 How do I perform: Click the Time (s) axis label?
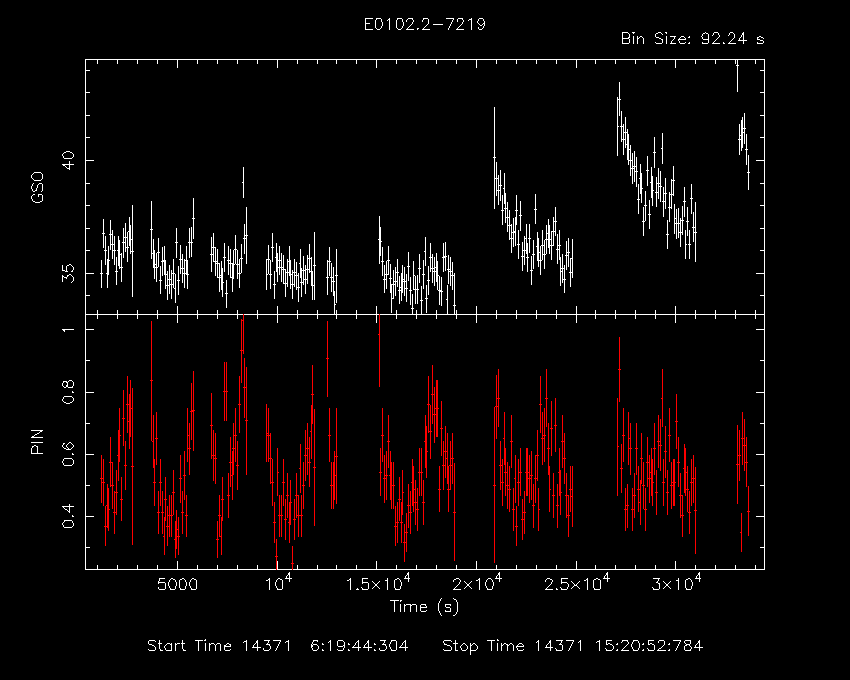(x=424, y=606)
